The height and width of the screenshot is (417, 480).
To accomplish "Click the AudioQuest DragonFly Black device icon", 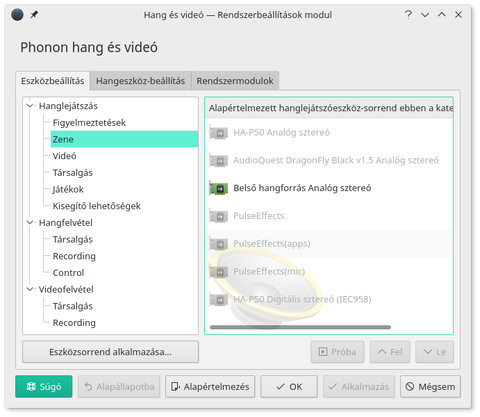I will pos(219,161).
